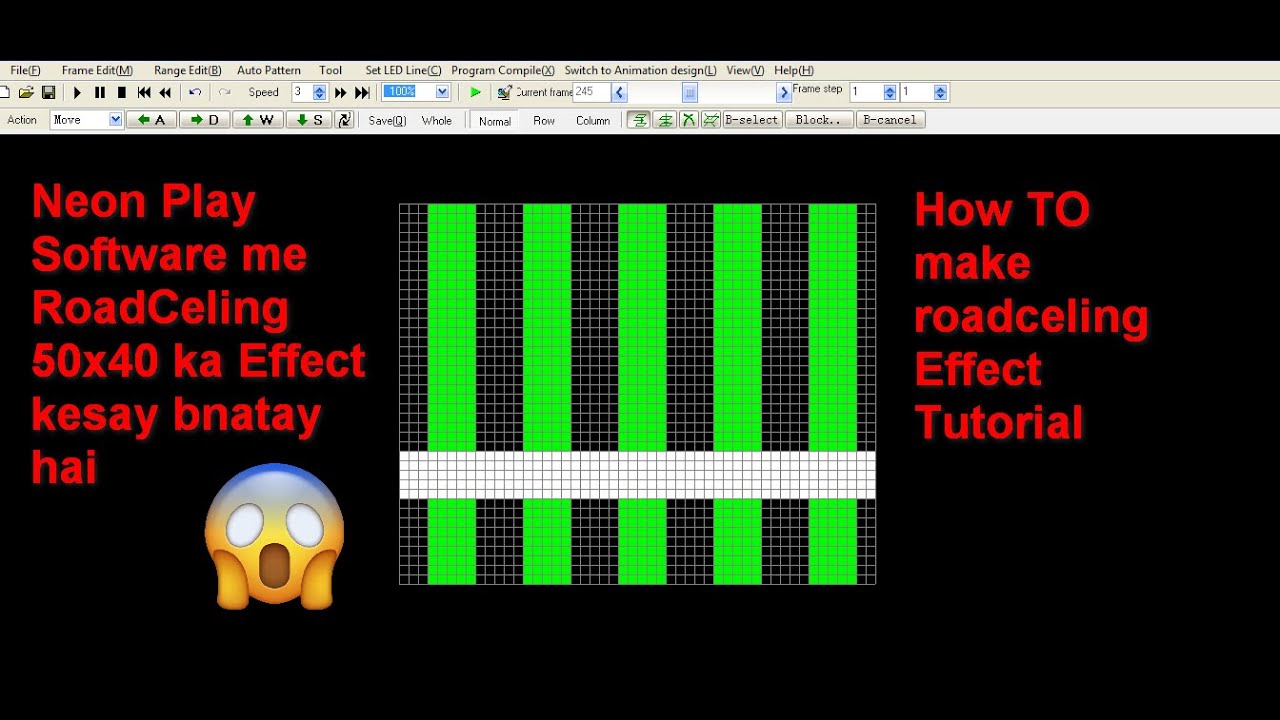The height and width of the screenshot is (720, 1280).
Task: Open the Frame Edit menu
Action: (x=97, y=70)
